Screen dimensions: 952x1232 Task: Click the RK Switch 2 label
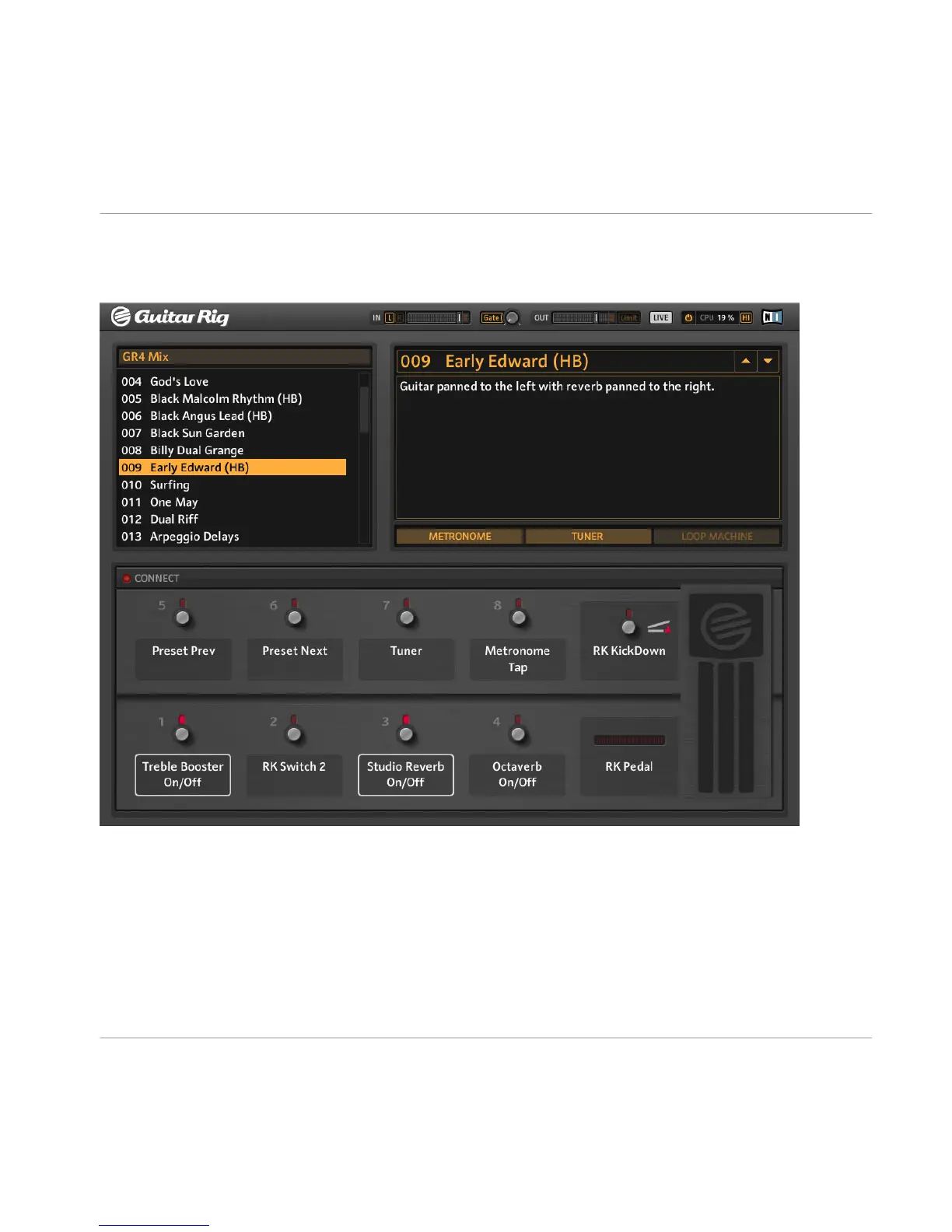tap(294, 775)
